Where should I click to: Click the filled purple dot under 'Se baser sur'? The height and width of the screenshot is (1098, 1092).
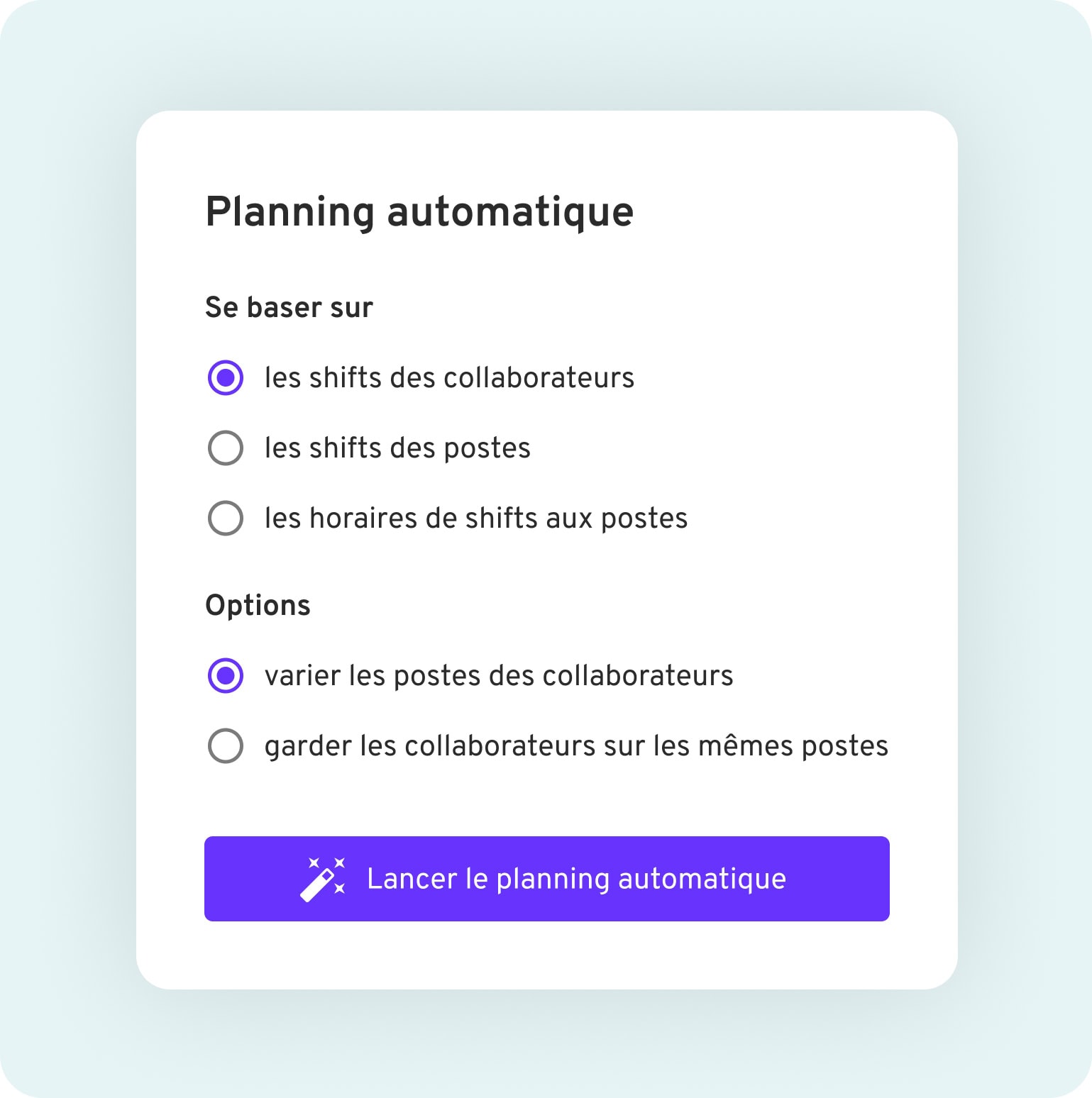226,377
